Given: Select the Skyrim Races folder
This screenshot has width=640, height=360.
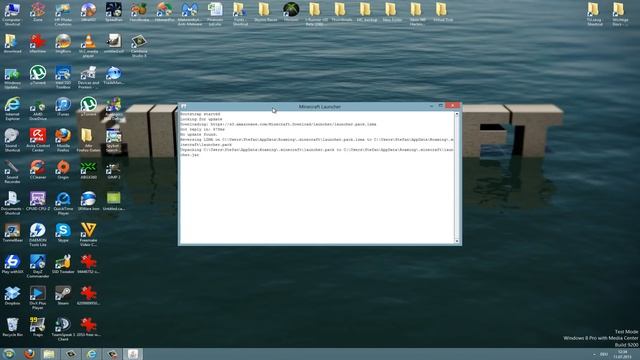Looking at the screenshot, I should pyautogui.click(x=265, y=12).
